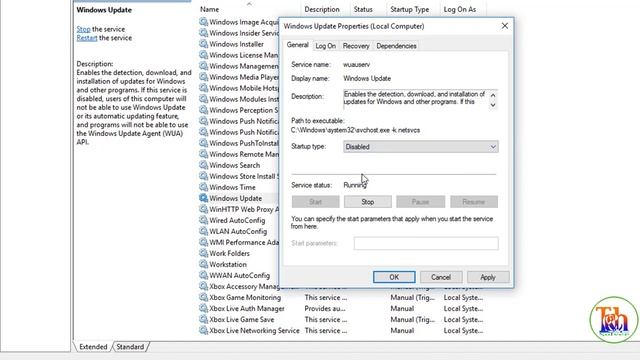The height and width of the screenshot is (360, 640).
Task: Click gear icon beside Windows Management row
Action: click(203, 66)
